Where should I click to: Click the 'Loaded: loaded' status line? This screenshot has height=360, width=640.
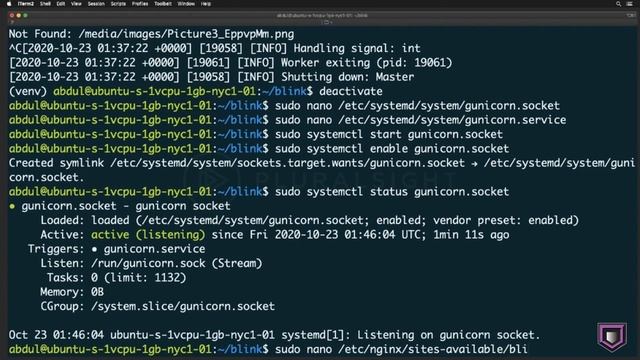pos(309,220)
